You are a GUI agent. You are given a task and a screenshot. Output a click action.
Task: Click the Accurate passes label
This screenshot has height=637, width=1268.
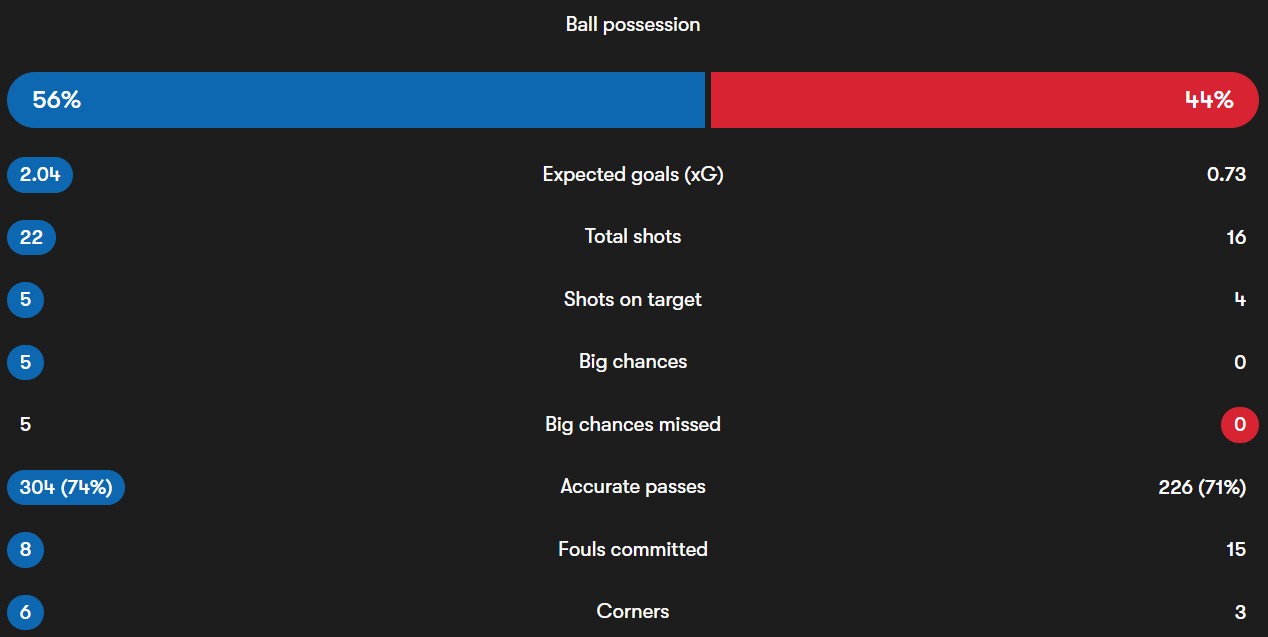[x=633, y=487]
